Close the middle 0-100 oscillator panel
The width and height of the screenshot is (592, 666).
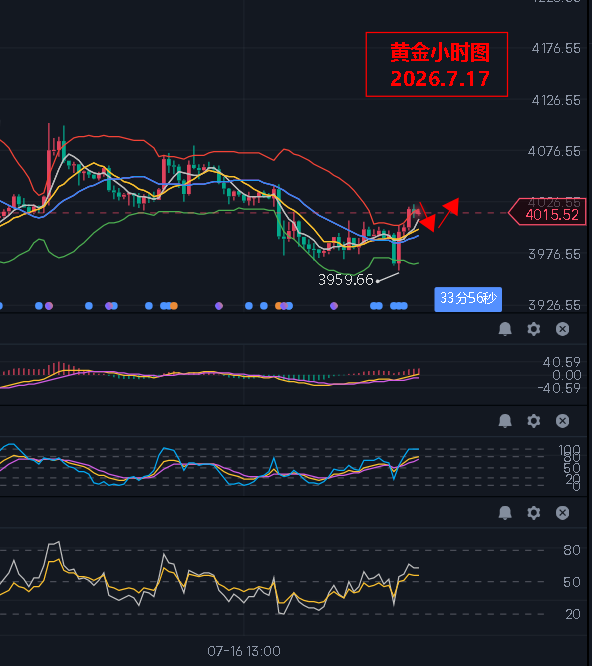(563, 421)
